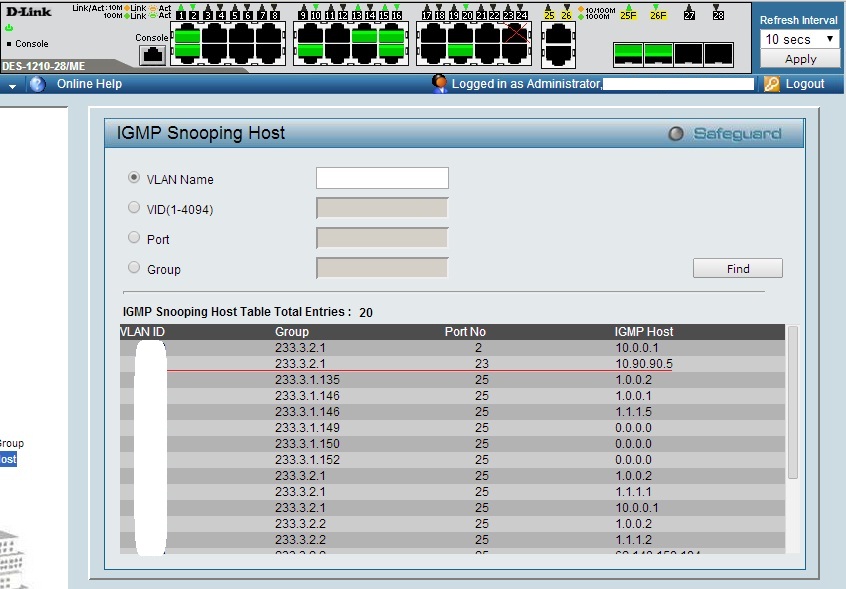Expand the menu arrow beside Online Help
846x589 pixels.
point(13,85)
